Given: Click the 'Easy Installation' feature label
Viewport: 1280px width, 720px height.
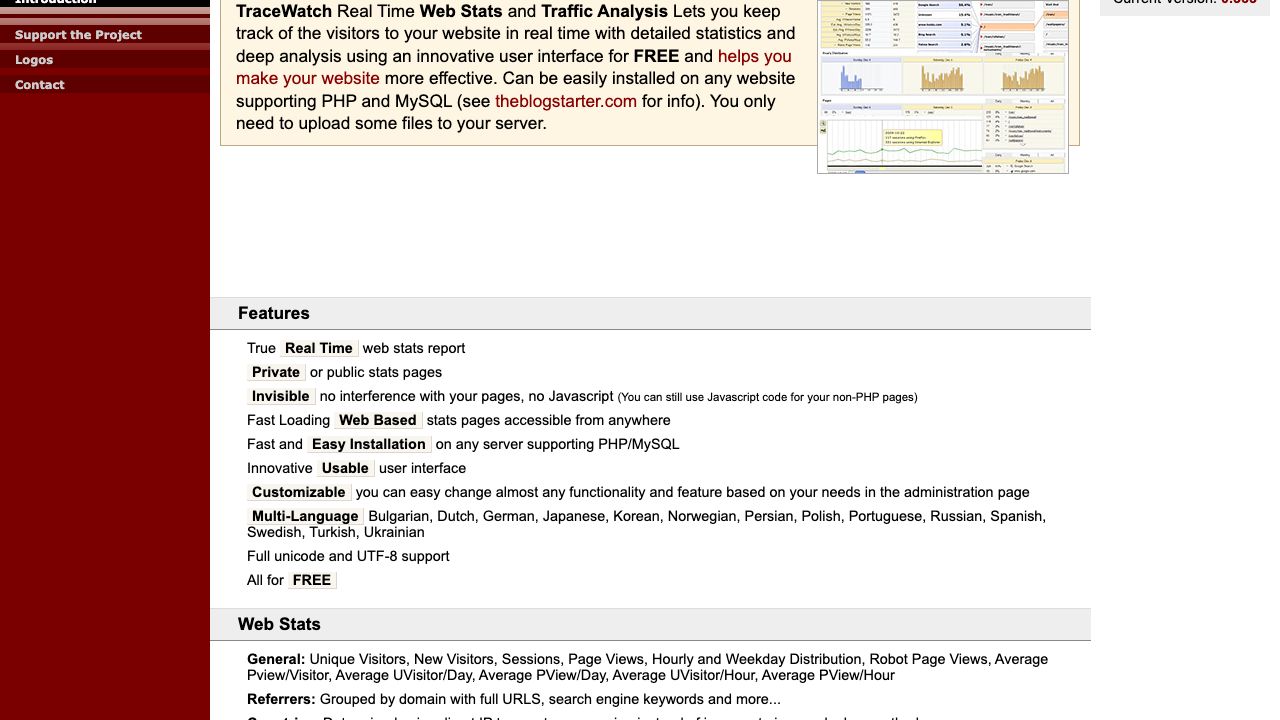Looking at the screenshot, I should tap(368, 444).
